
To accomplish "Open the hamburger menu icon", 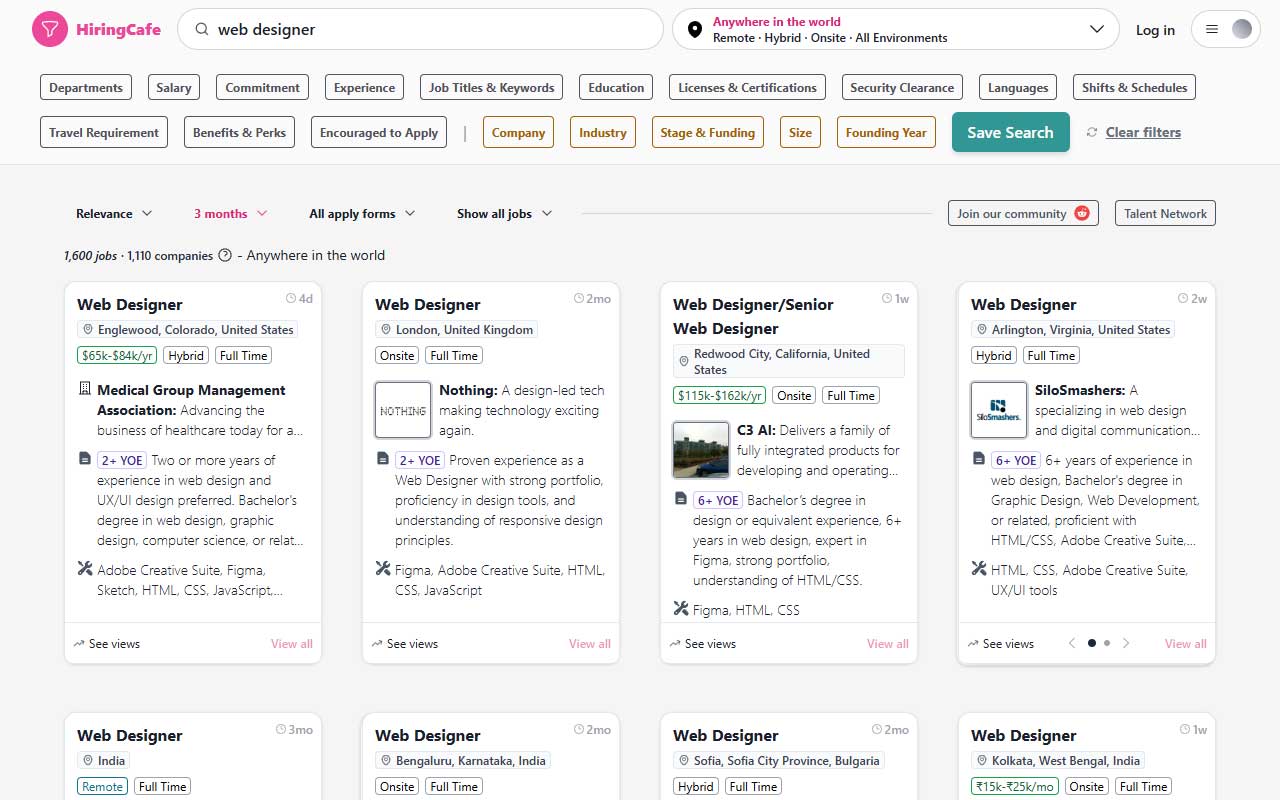I will click(1212, 30).
